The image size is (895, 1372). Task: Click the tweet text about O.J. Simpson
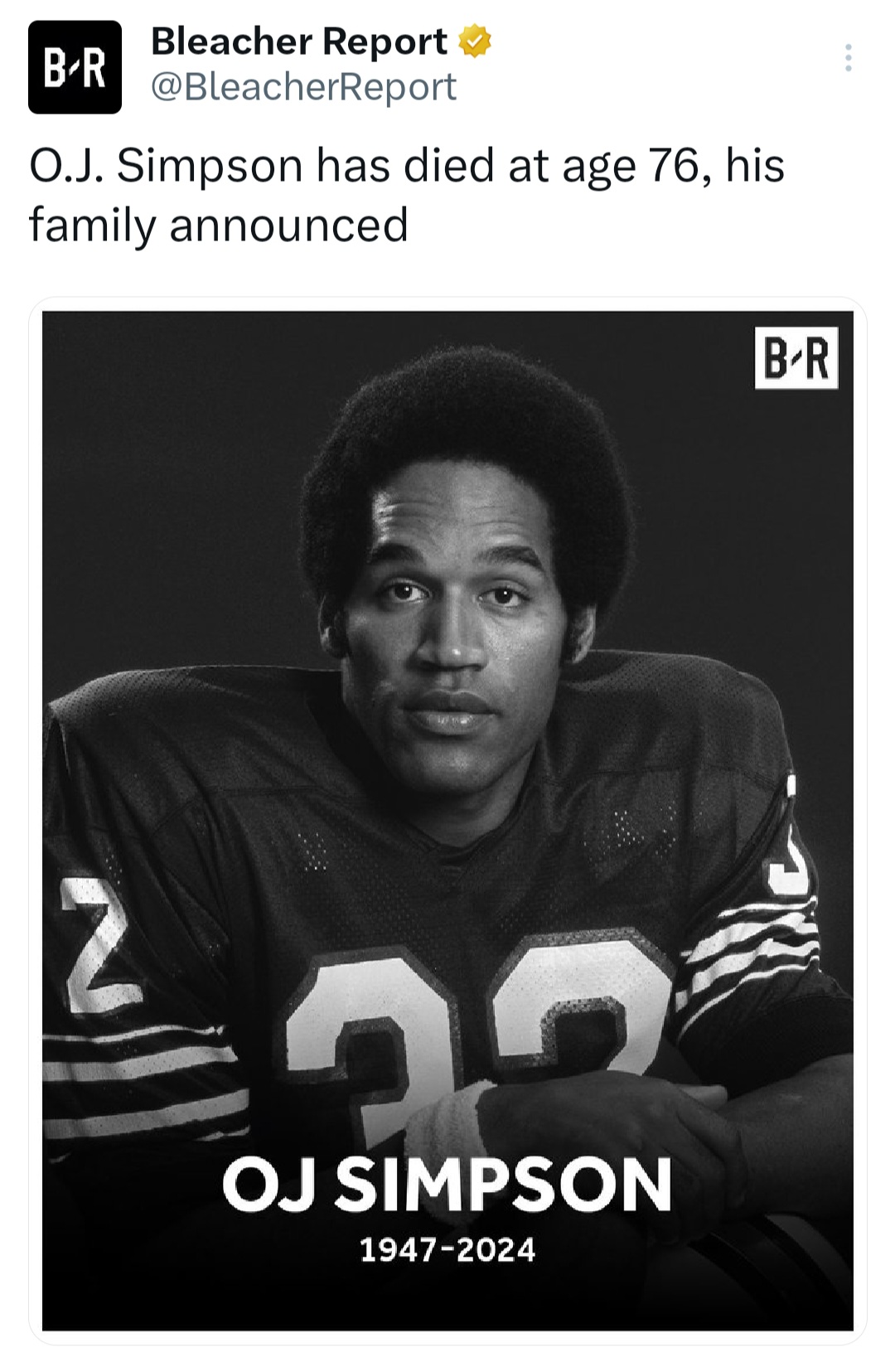pos(407,195)
